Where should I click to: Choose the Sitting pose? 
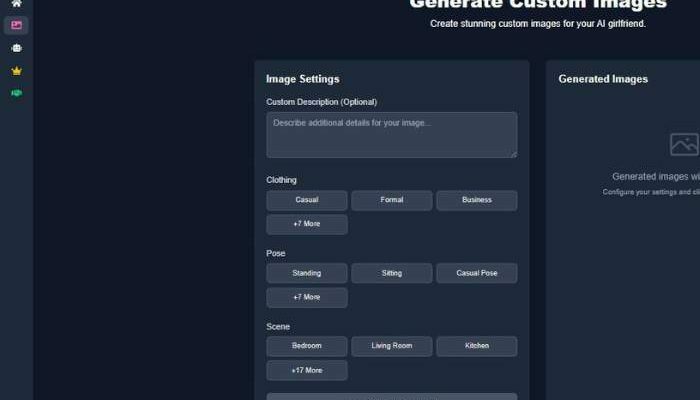(392, 273)
